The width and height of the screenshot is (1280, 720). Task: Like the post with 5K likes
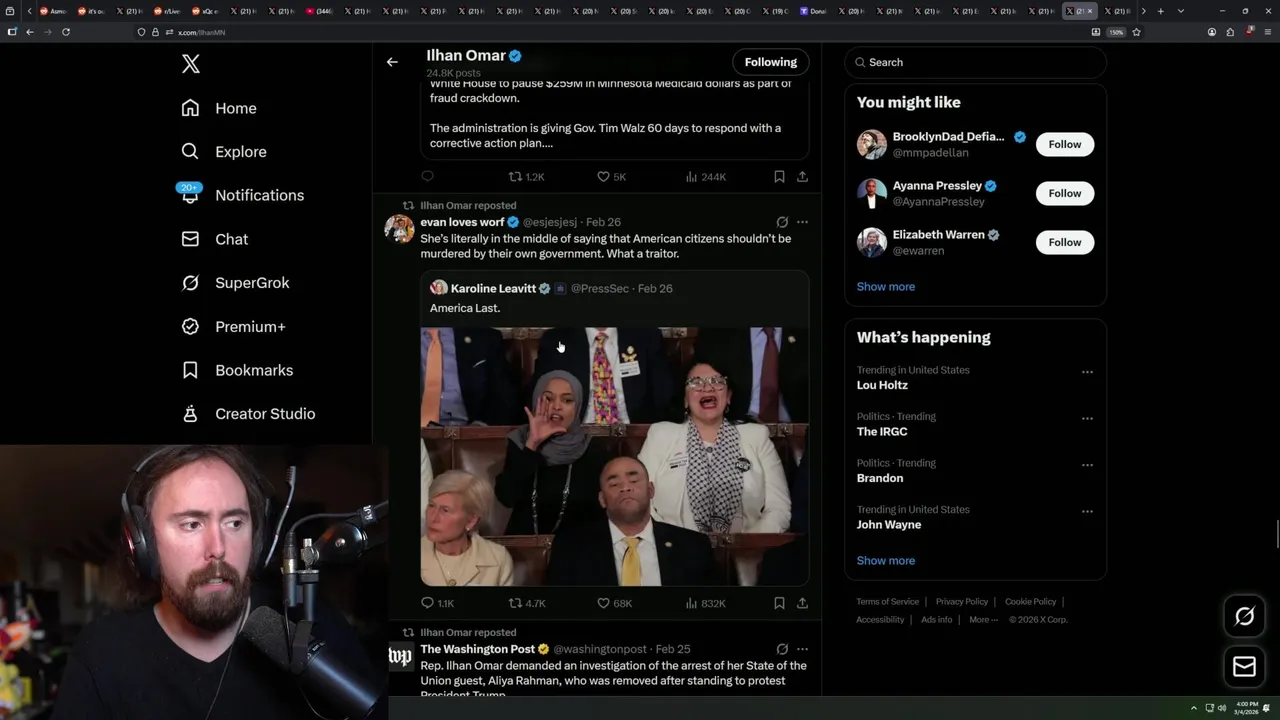tap(611, 176)
